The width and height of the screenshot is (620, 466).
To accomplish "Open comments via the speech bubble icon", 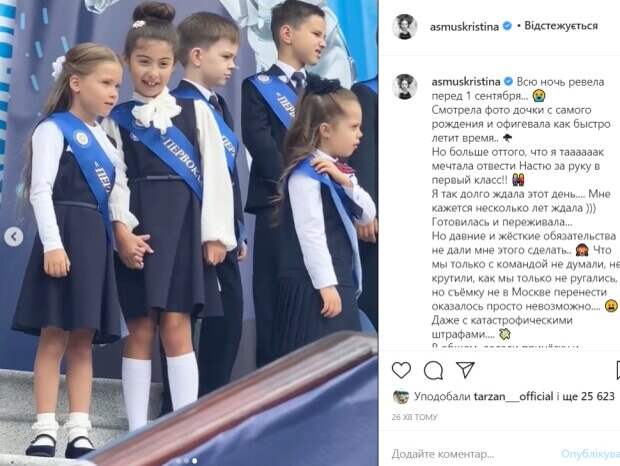I will pyautogui.click(x=433, y=371).
